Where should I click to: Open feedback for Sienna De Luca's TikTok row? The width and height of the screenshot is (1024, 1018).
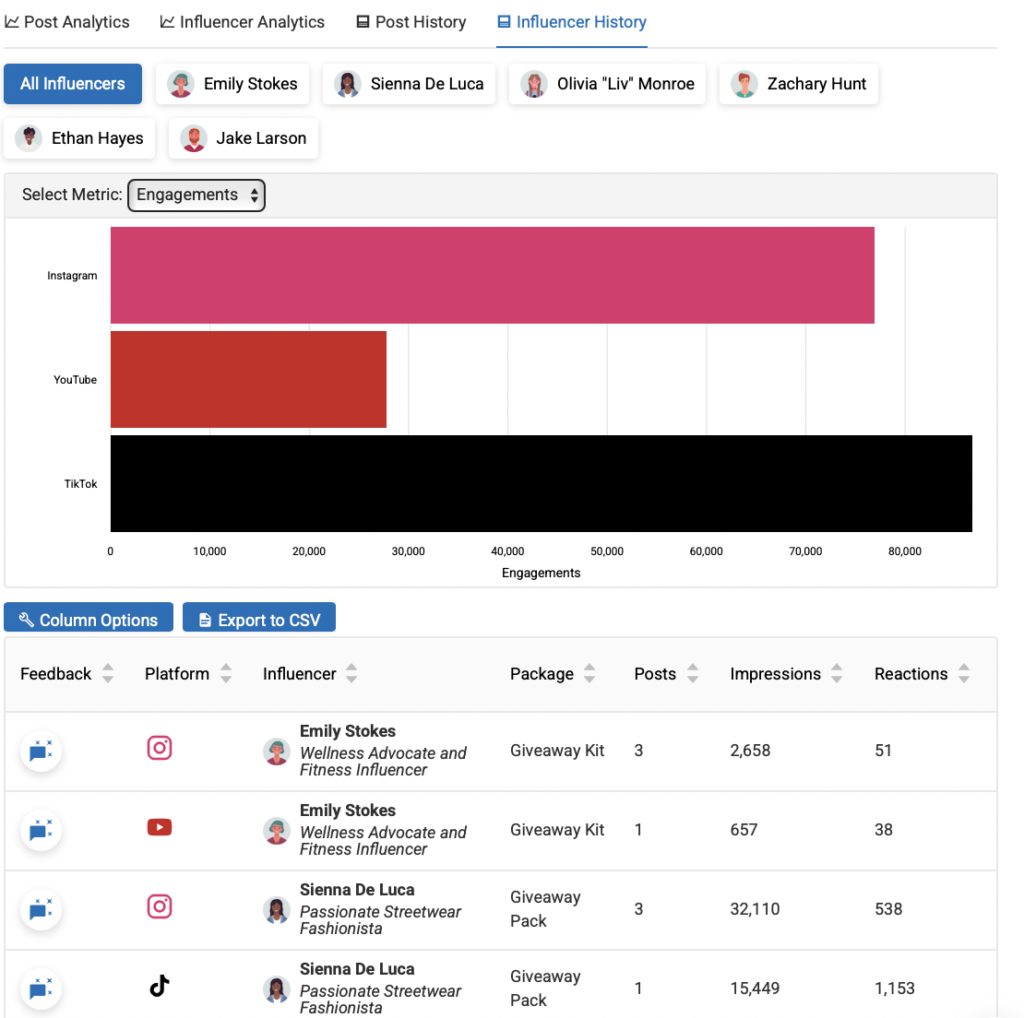pyautogui.click(x=41, y=988)
